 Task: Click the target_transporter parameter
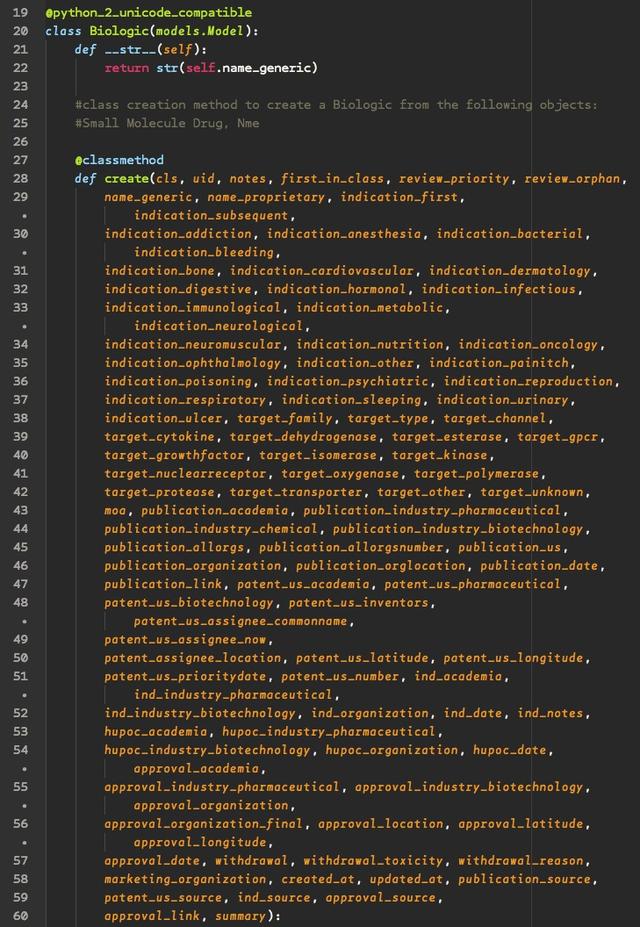pyautogui.click(x=296, y=492)
